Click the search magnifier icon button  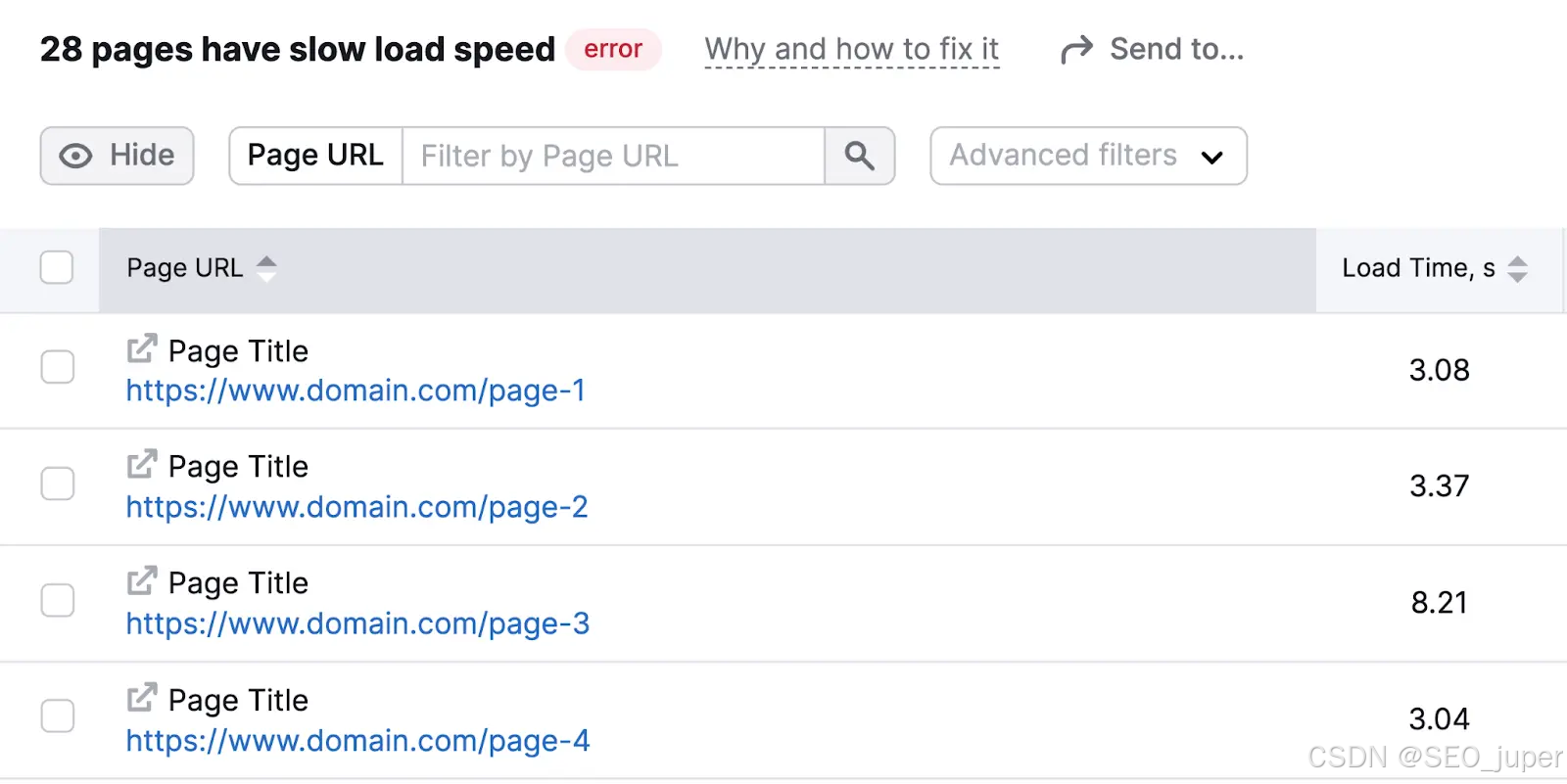[x=859, y=156]
